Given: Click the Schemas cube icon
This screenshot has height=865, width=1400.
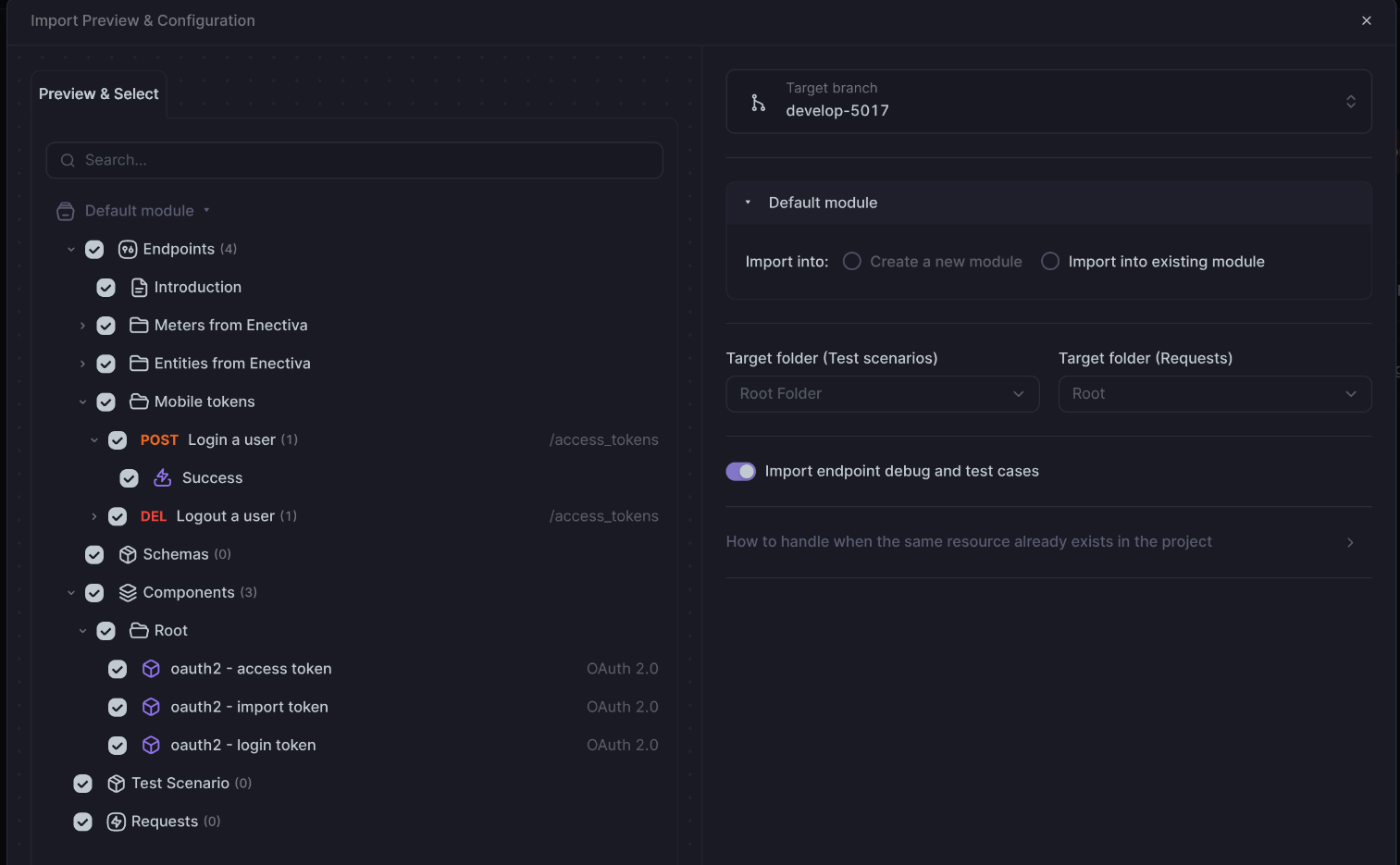Looking at the screenshot, I should (128, 554).
